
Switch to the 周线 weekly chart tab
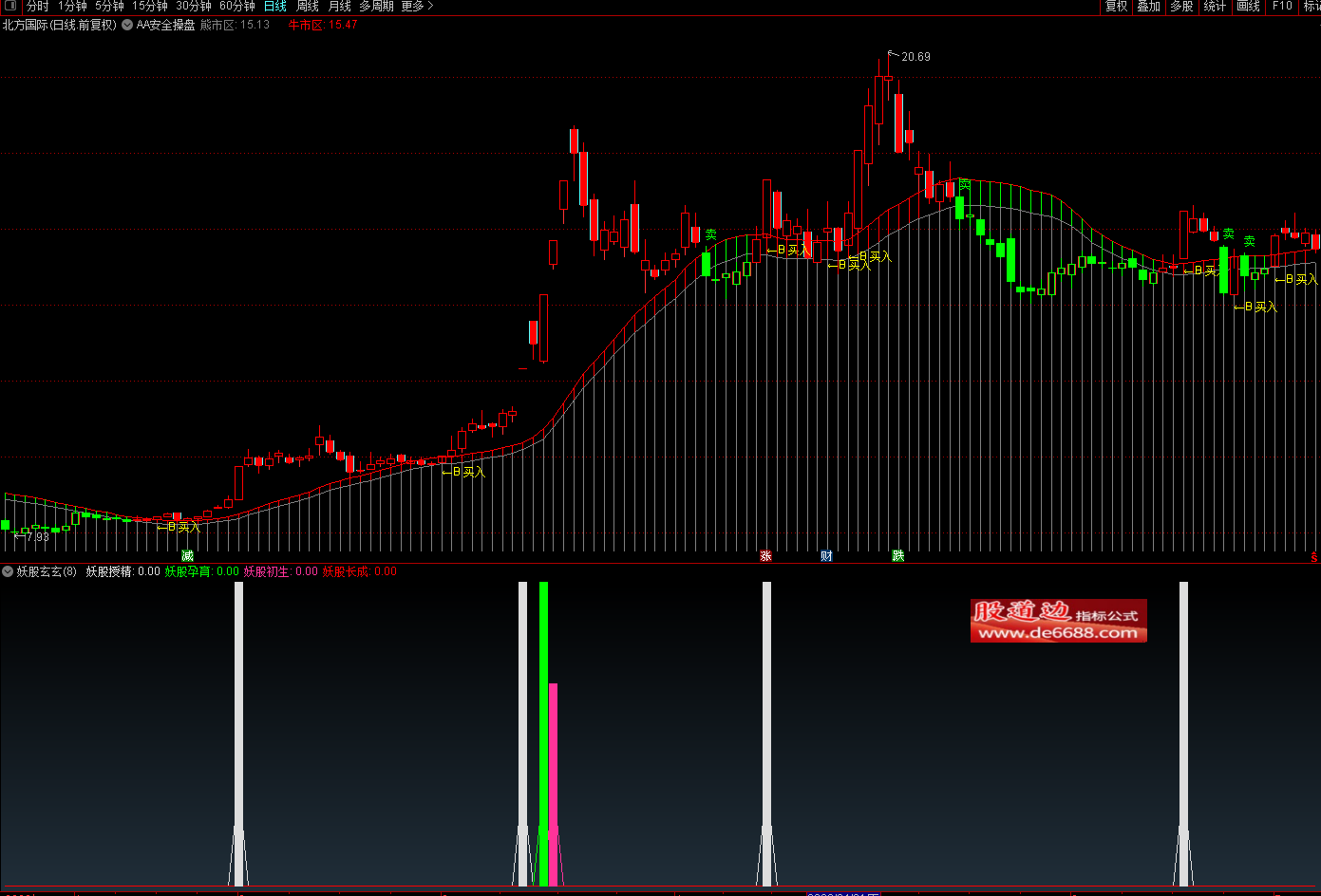click(x=308, y=7)
